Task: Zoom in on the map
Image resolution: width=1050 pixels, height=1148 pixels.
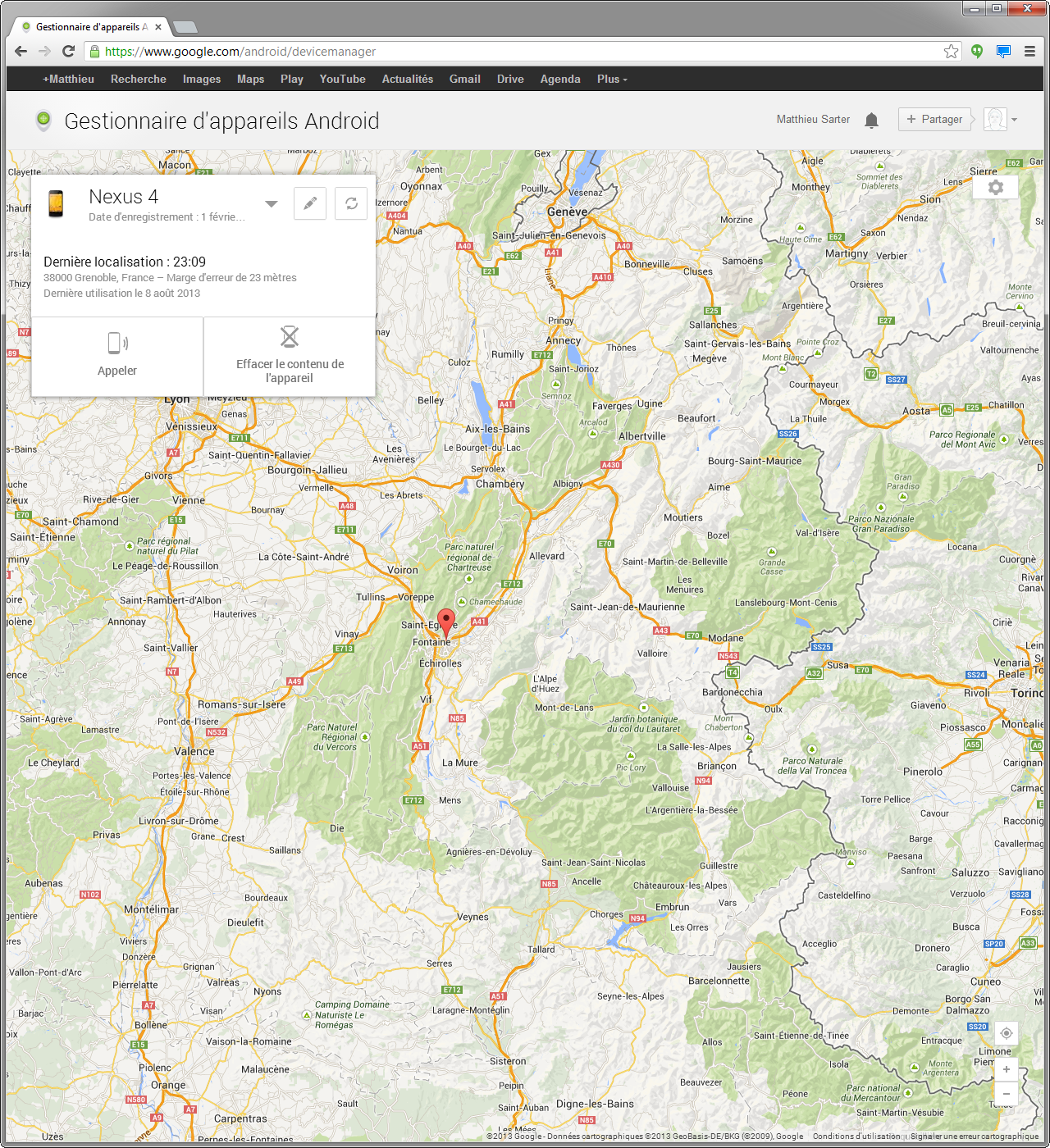Action: (x=1006, y=1069)
